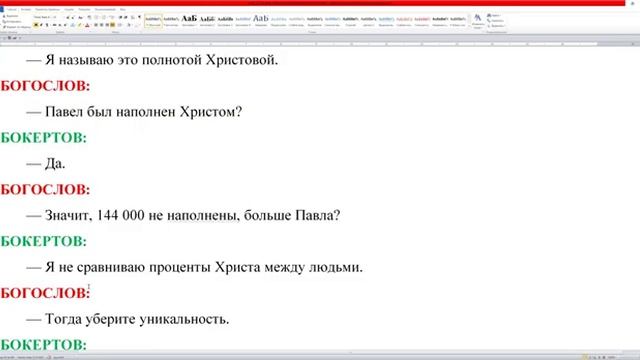Open the File tab
The image size is (640, 360).
(x=2, y=9)
